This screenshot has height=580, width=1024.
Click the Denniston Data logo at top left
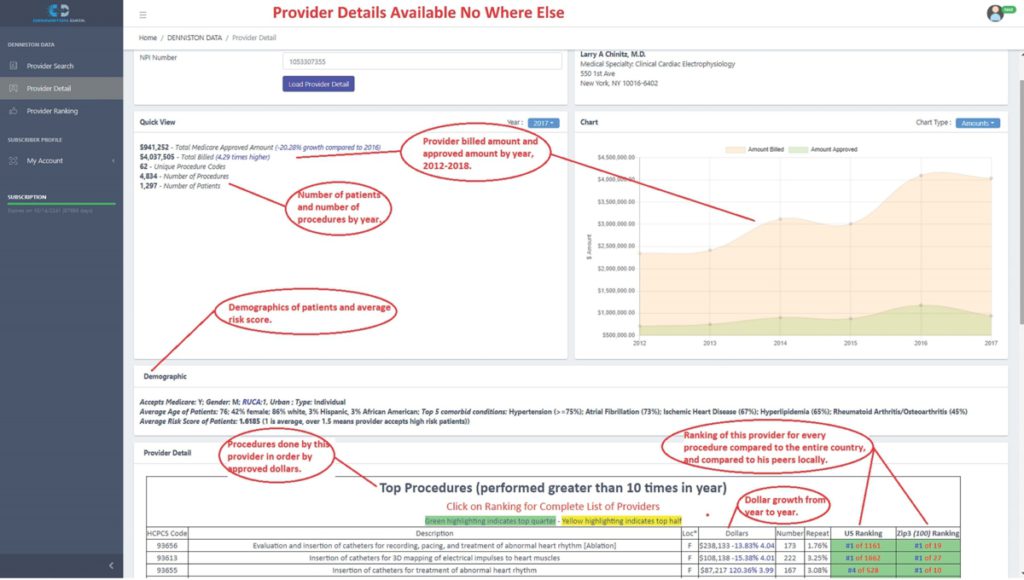click(57, 13)
